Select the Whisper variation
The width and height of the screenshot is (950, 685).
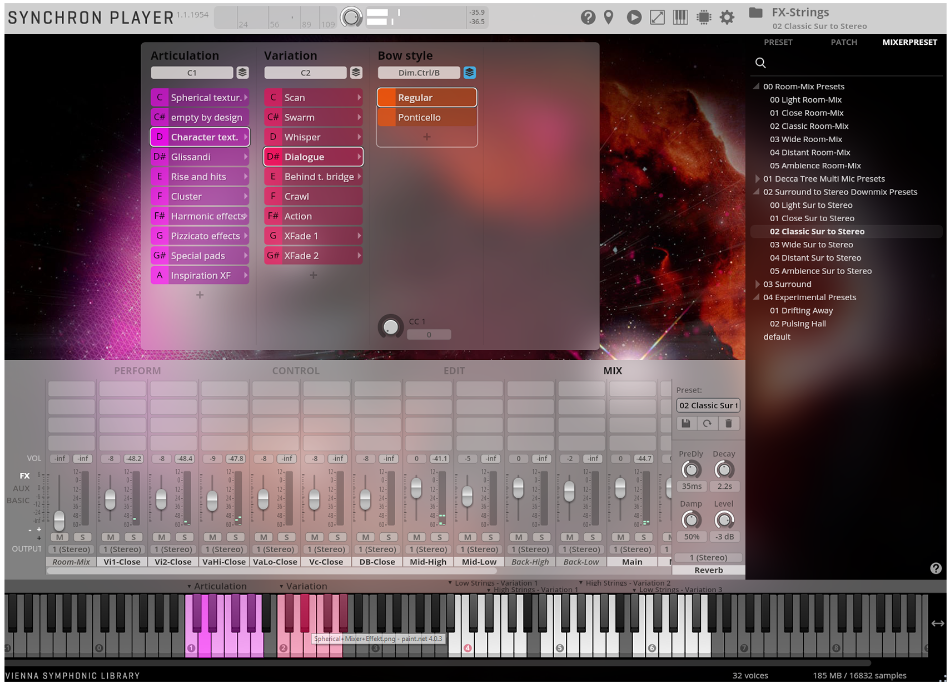(313, 137)
